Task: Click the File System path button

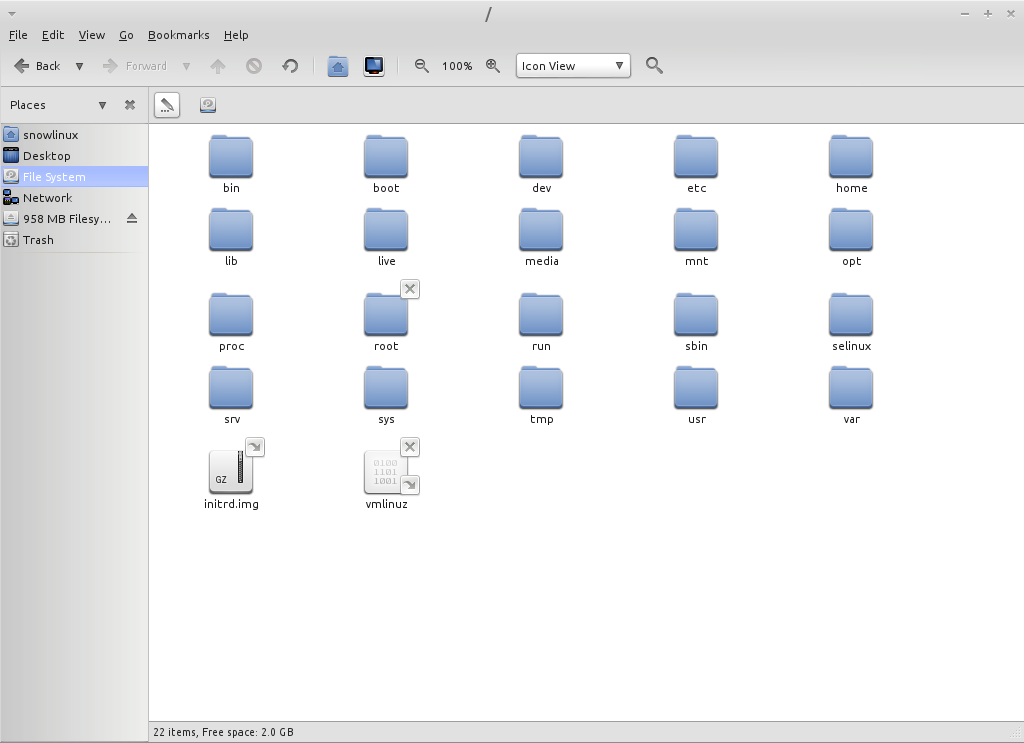Action: click(x=208, y=105)
